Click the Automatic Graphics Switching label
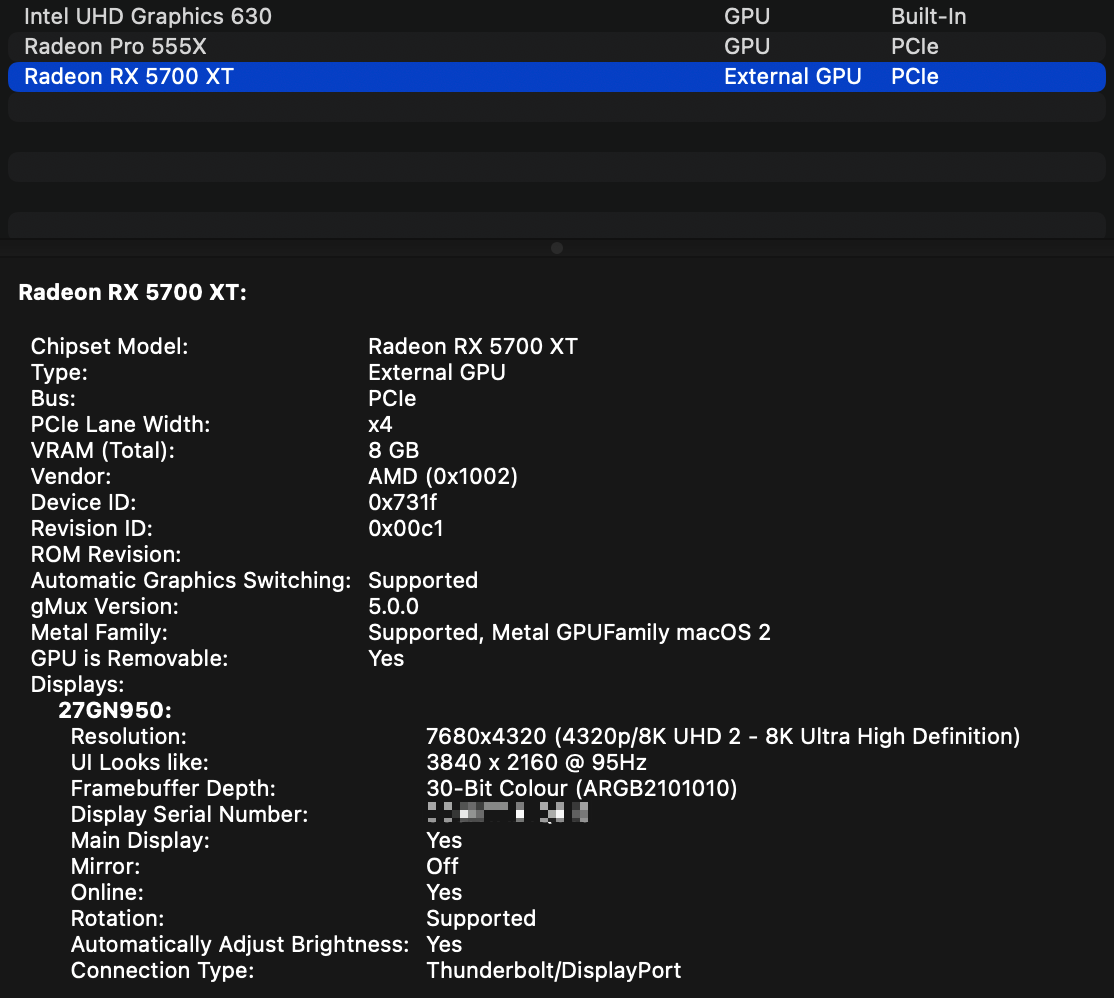The image size is (1114, 998). click(x=191, y=580)
